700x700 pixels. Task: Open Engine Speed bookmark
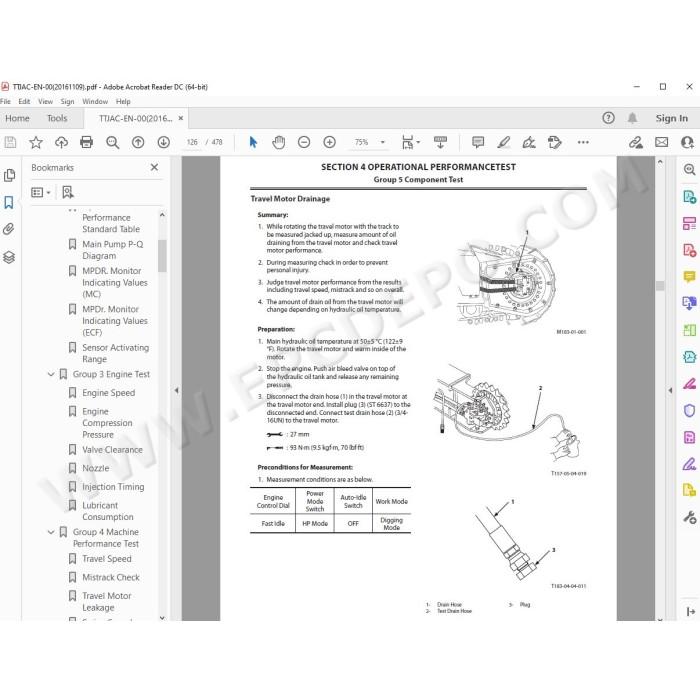point(108,393)
